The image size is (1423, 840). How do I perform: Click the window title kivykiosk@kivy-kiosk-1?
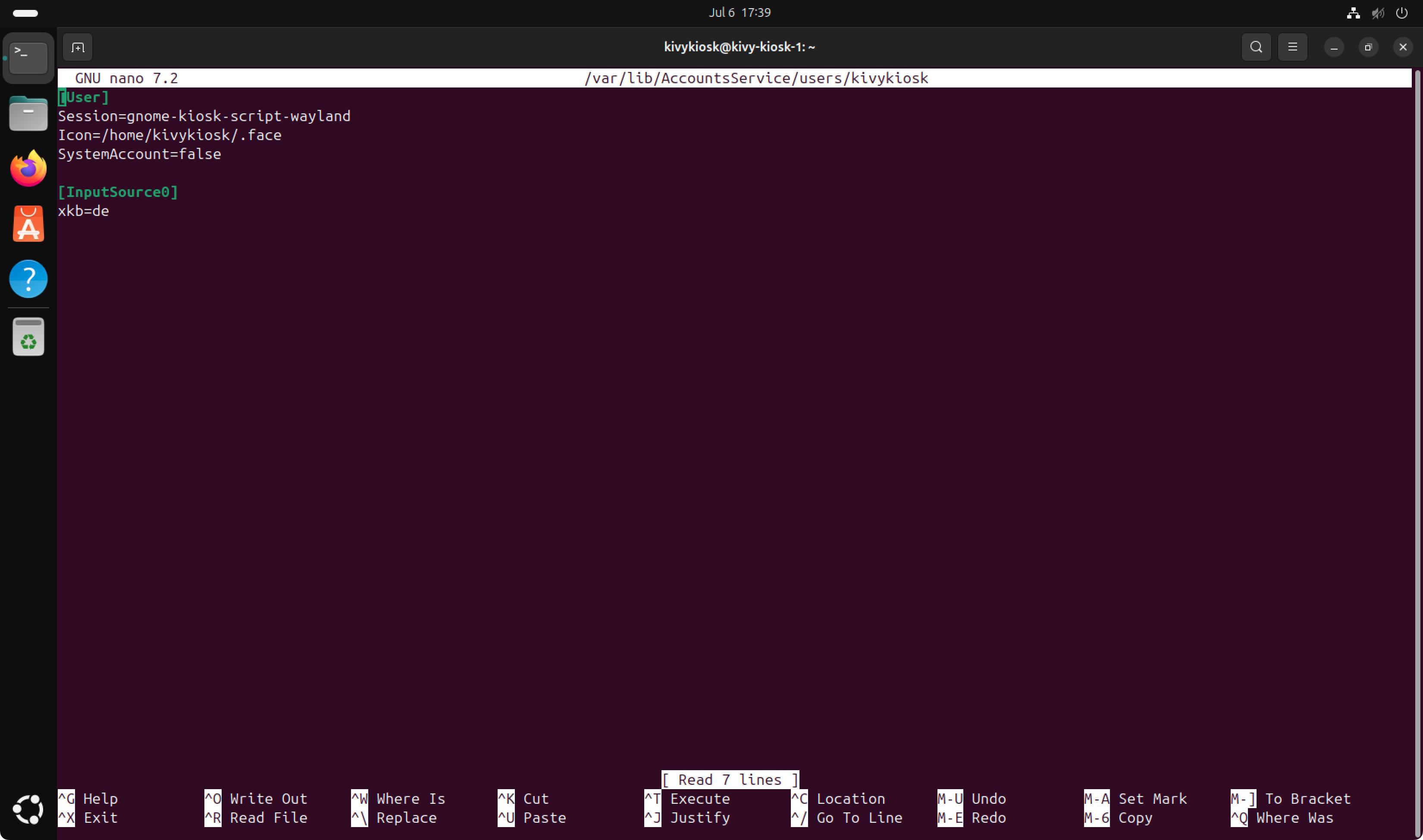(x=740, y=47)
